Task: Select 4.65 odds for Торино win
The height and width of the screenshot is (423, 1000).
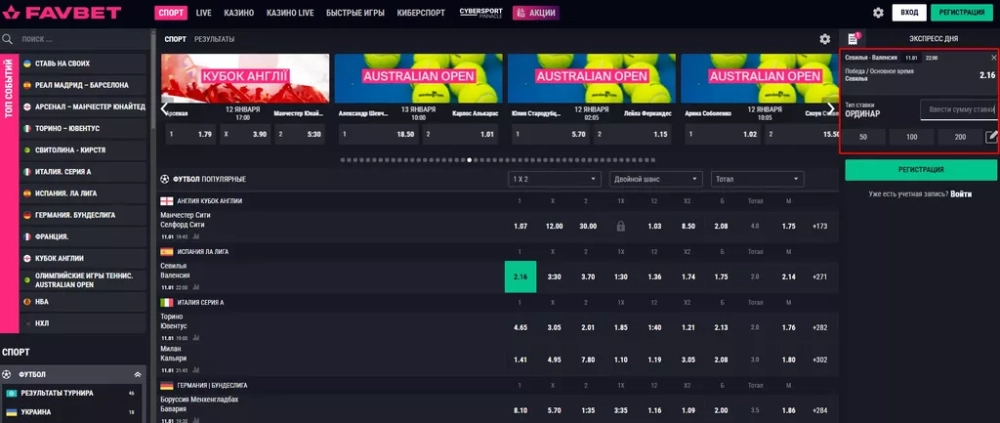Action: [520, 327]
